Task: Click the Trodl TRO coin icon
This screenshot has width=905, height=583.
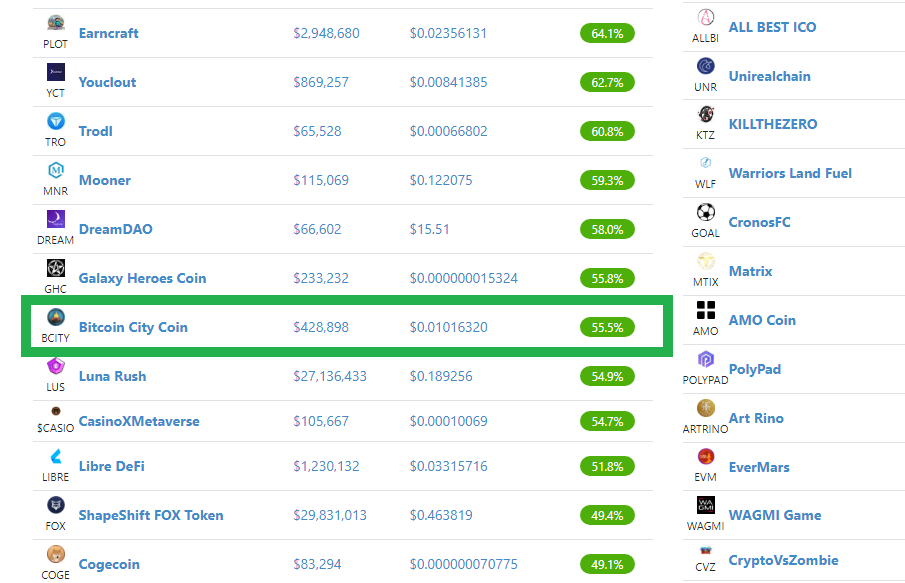Action: coord(55,121)
